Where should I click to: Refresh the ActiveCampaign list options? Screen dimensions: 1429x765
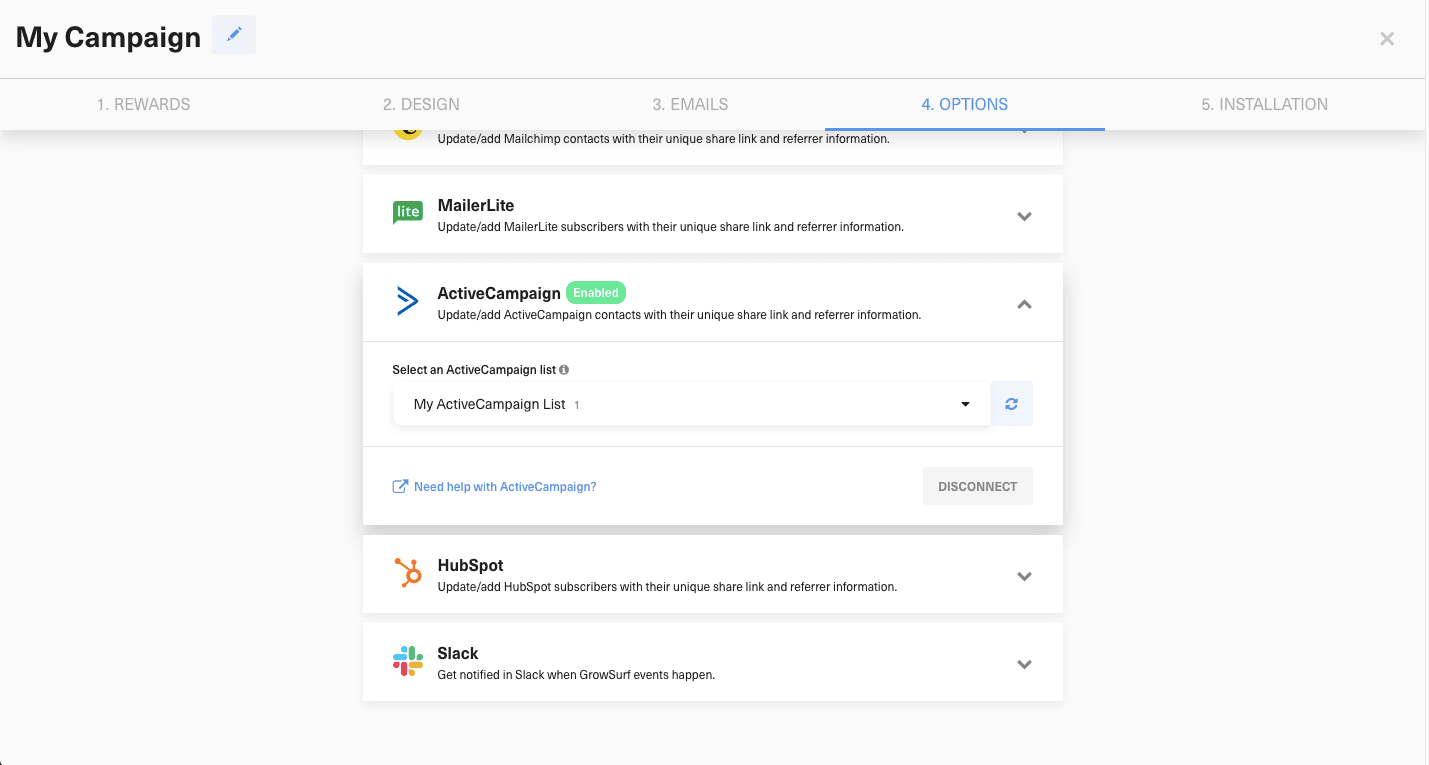1011,403
